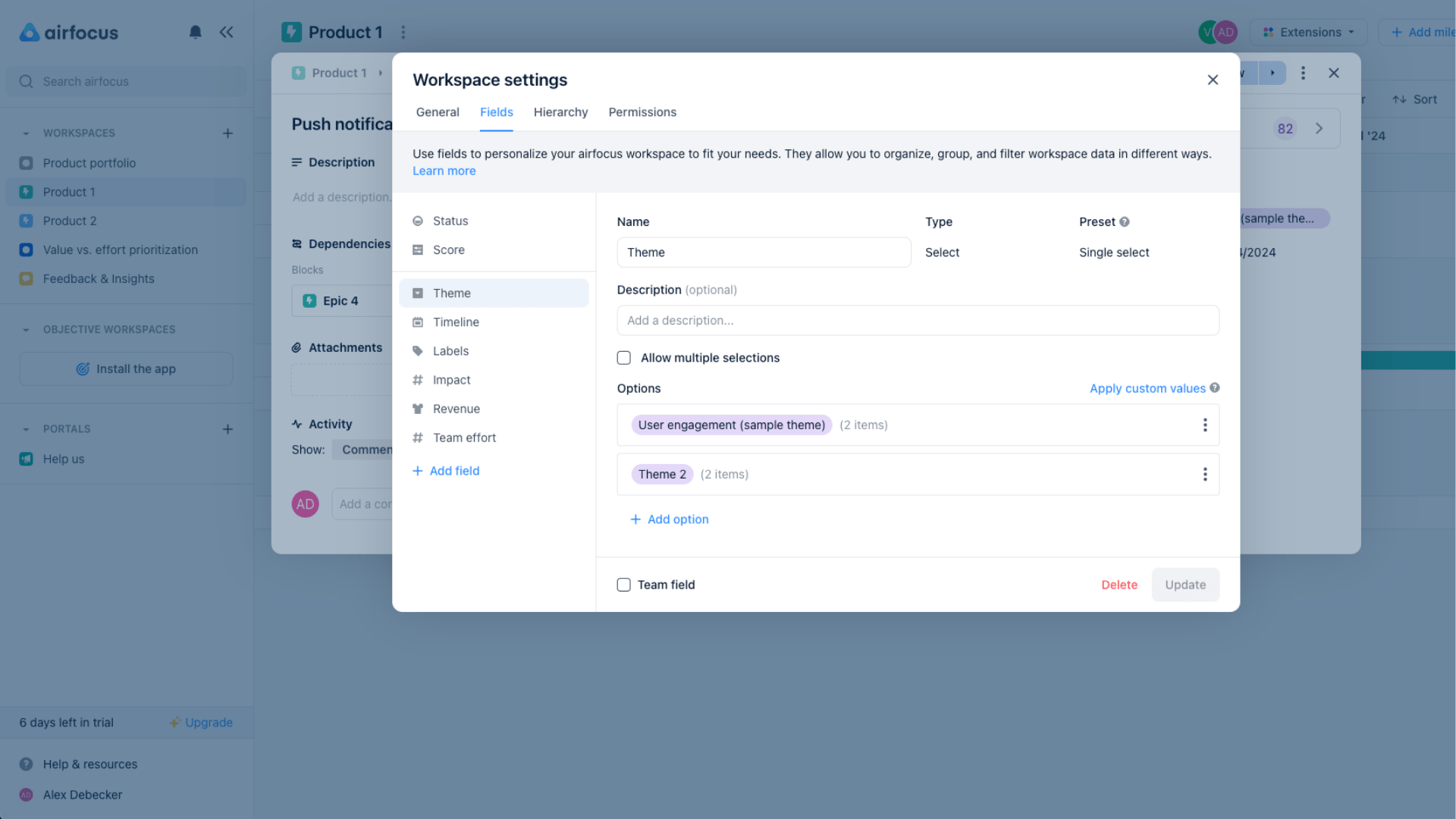Click the Value vs. effort prioritization icon
1456x819 pixels.
pyautogui.click(x=26, y=249)
